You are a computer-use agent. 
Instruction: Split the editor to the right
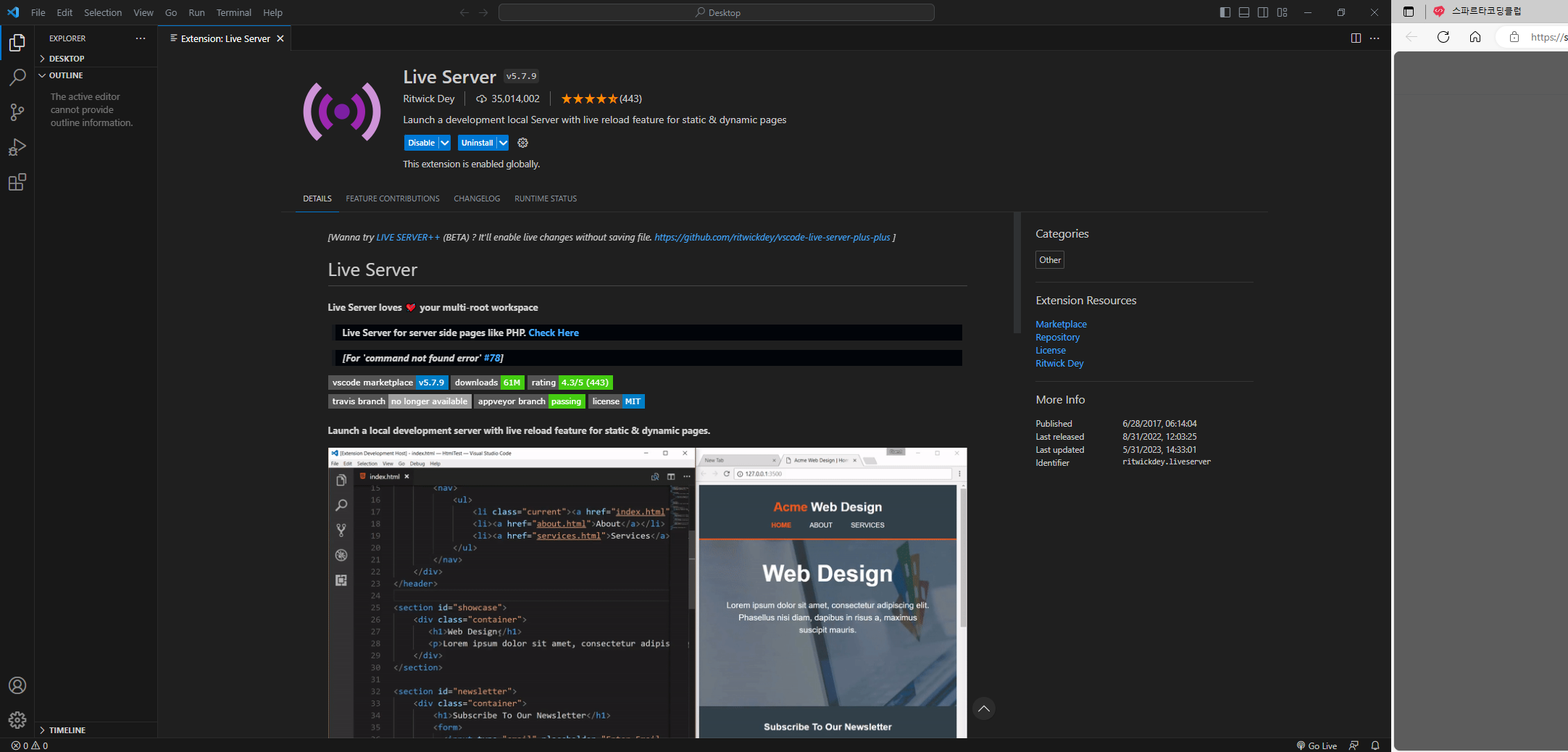click(x=1356, y=38)
